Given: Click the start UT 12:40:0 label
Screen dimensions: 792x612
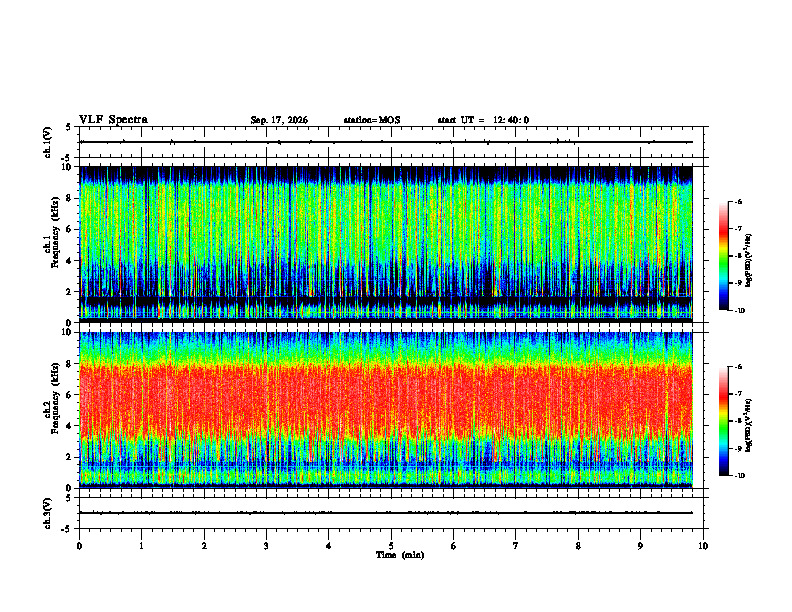Looking at the screenshot, I should pyautogui.click(x=483, y=120).
